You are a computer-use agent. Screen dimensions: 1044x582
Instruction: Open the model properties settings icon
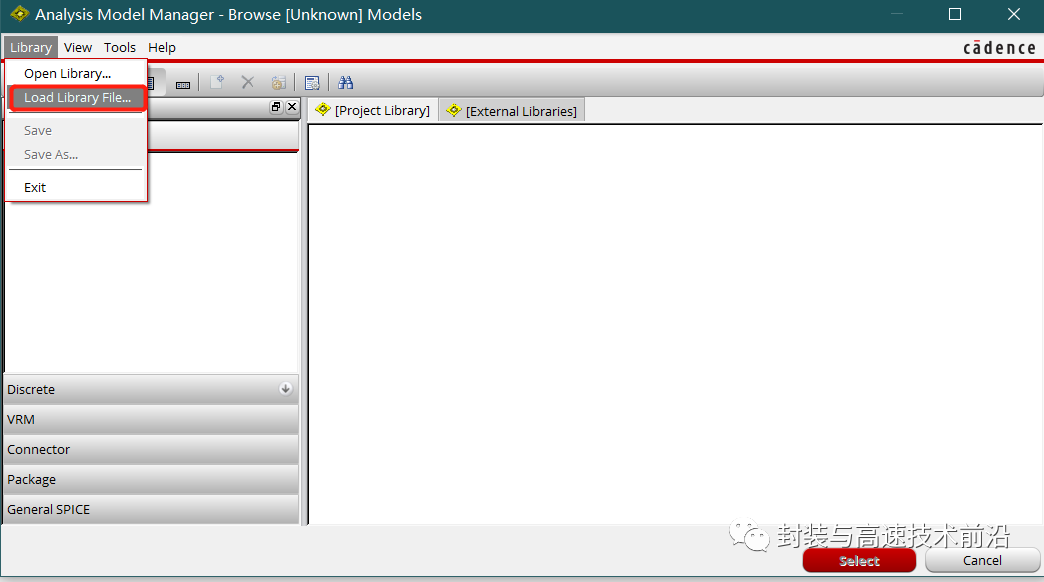click(312, 83)
